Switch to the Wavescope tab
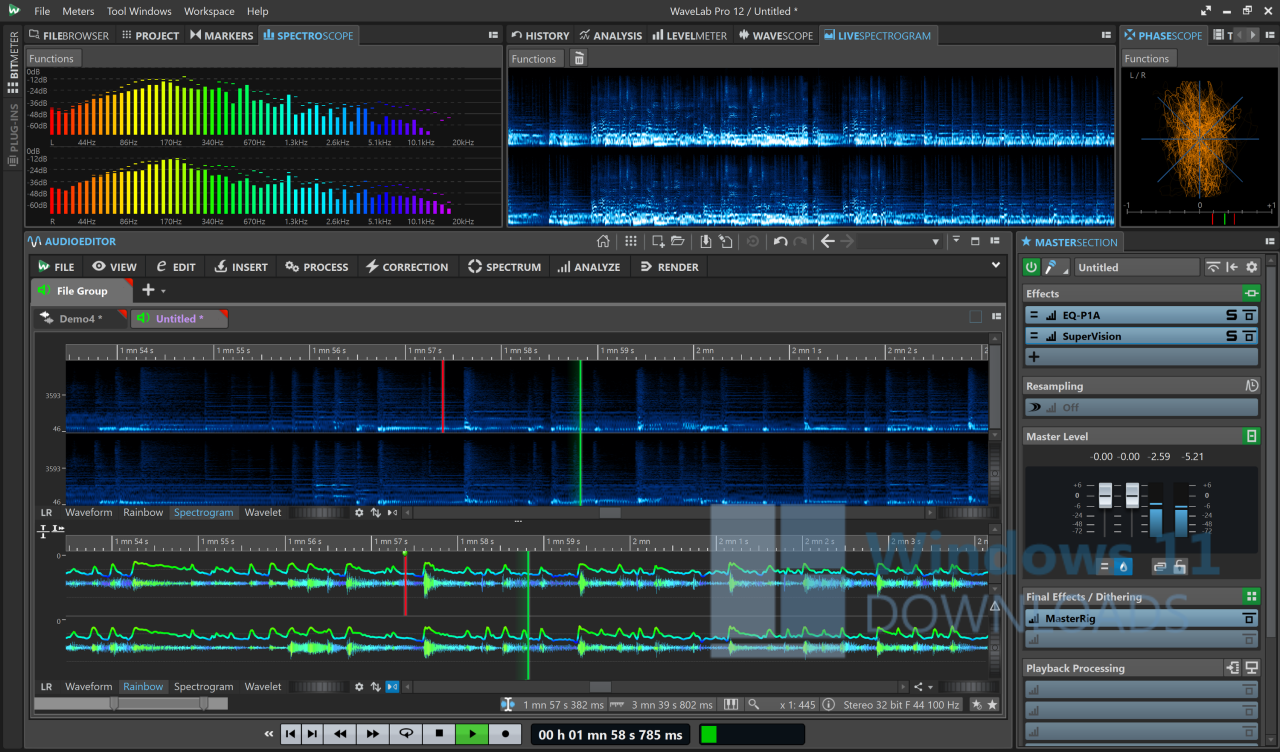Viewport: 1280px width, 752px height. click(776, 35)
